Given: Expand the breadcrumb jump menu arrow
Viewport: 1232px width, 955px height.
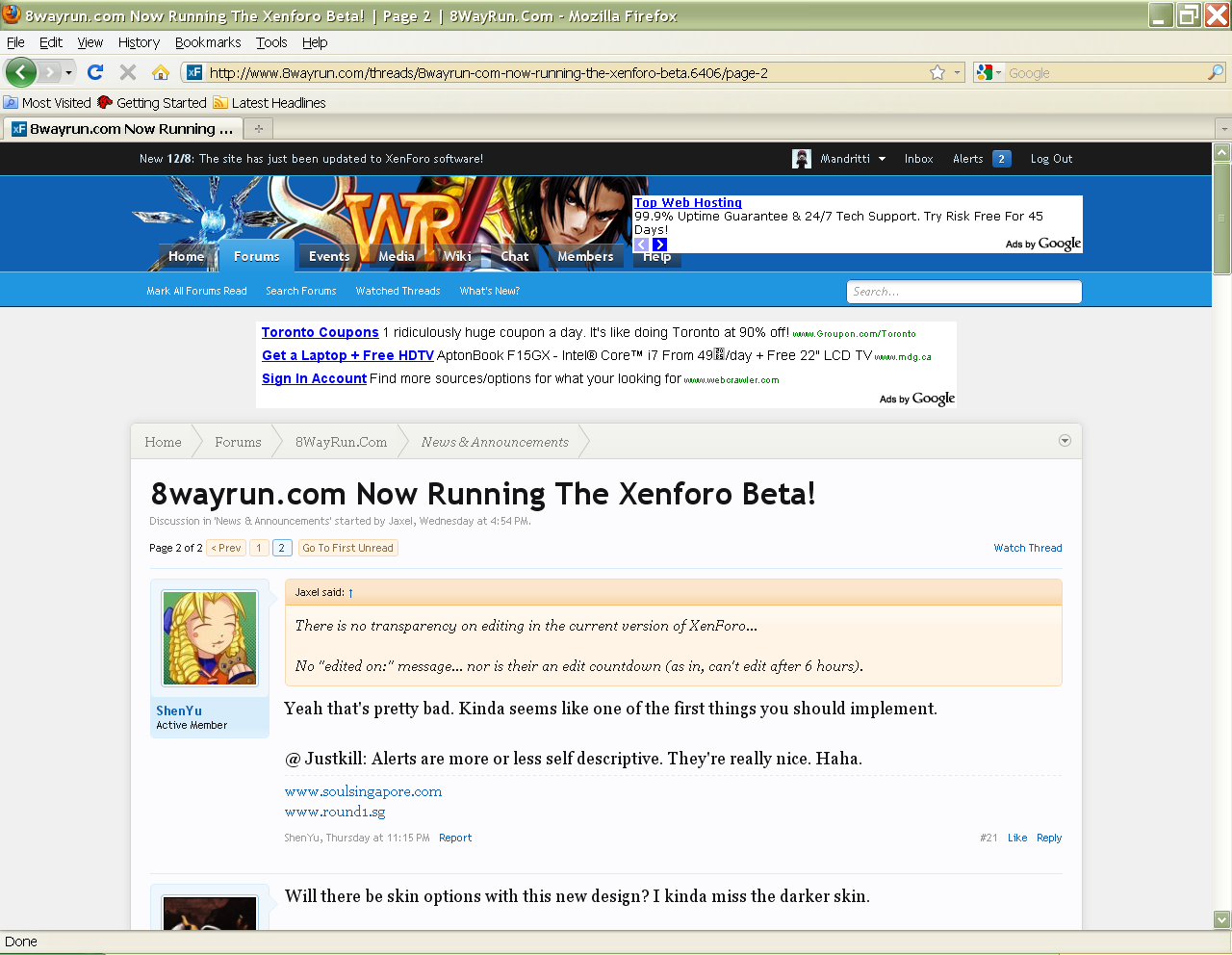Looking at the screenshot, I should tap(1065, 441).
